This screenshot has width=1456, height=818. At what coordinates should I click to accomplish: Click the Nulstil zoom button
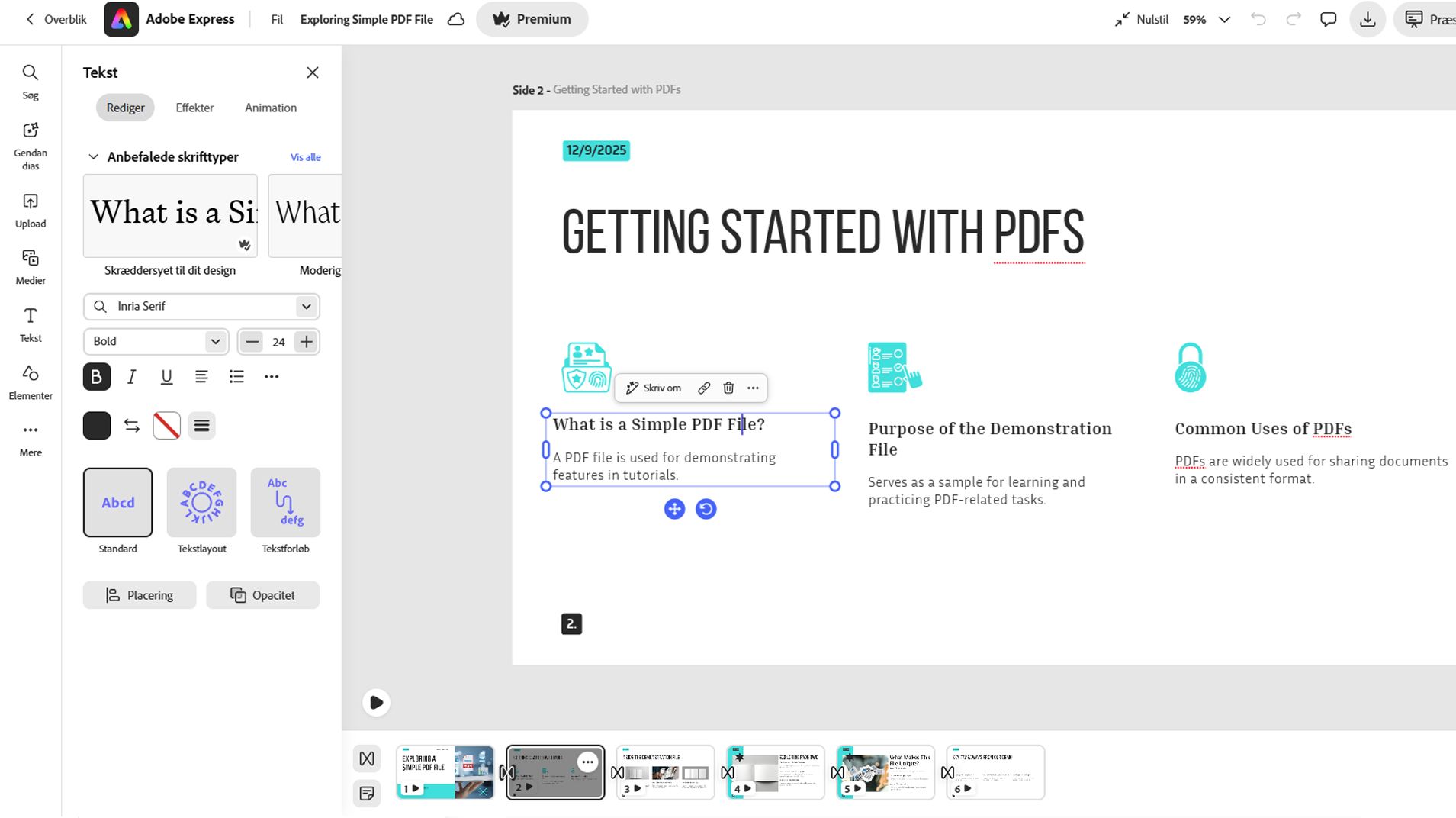(x=1142, y=19)
